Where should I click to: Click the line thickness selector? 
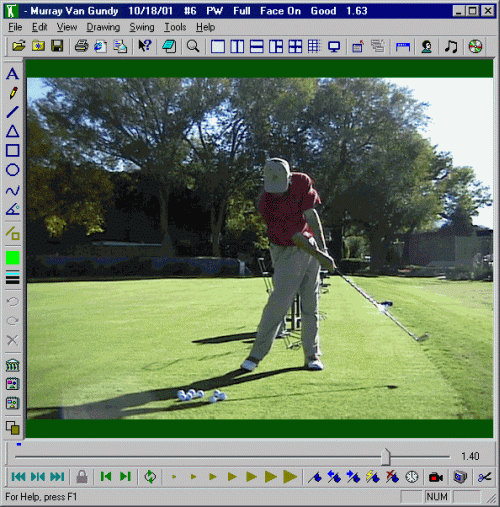coord(13,278)
